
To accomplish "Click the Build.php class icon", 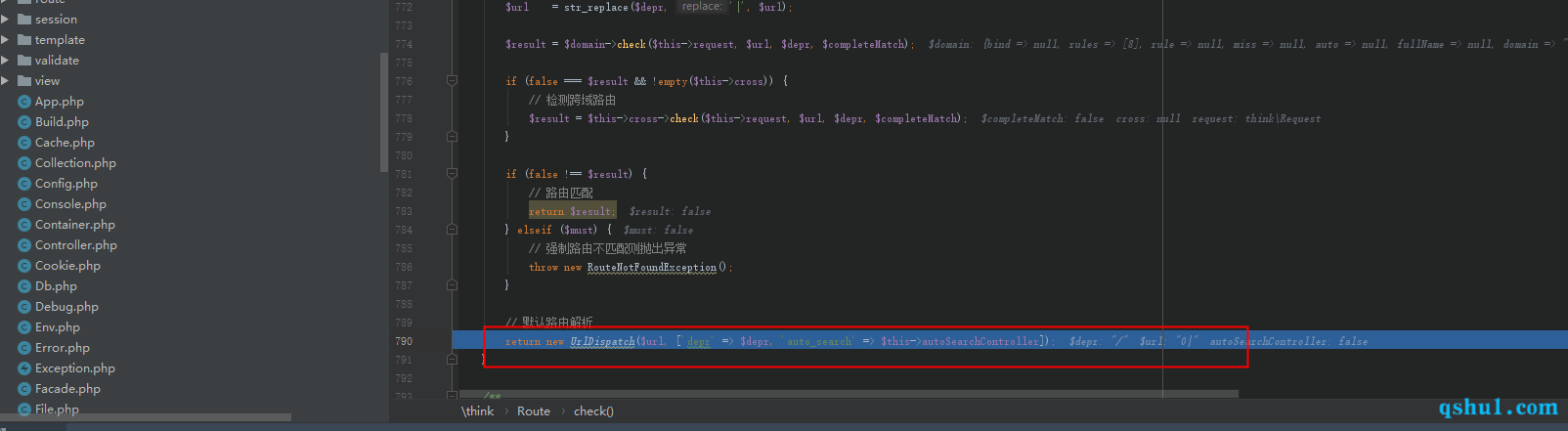I will pos(25,122).
